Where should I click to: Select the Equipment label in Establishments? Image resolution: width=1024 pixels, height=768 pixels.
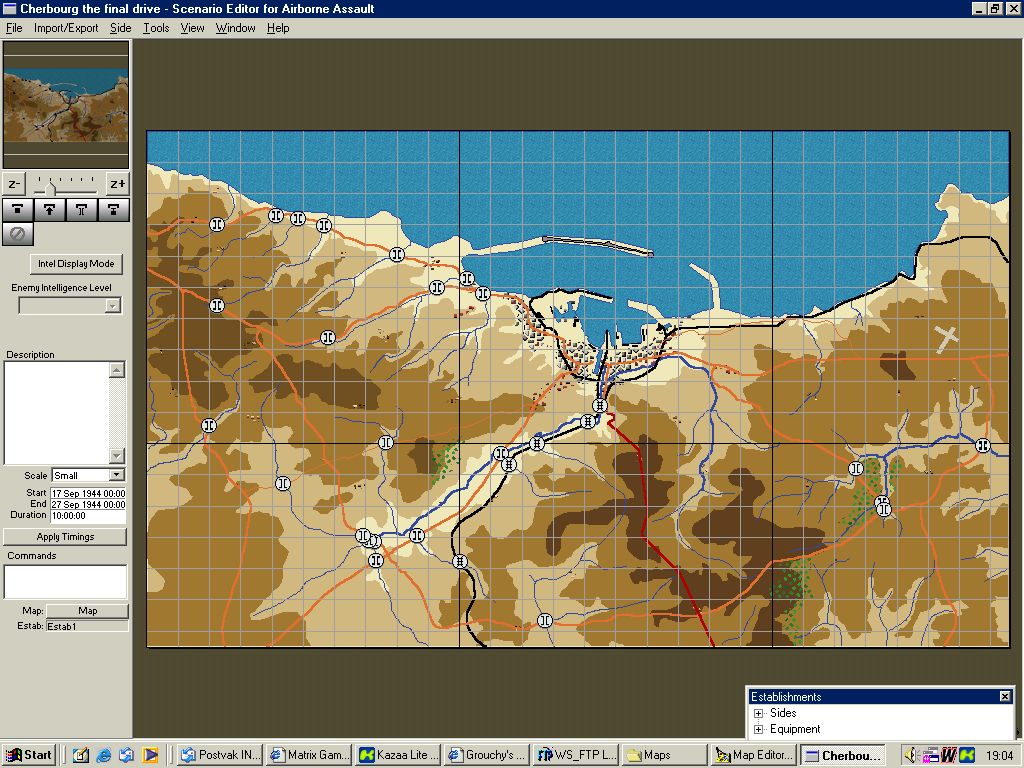(x=795, y=729)
